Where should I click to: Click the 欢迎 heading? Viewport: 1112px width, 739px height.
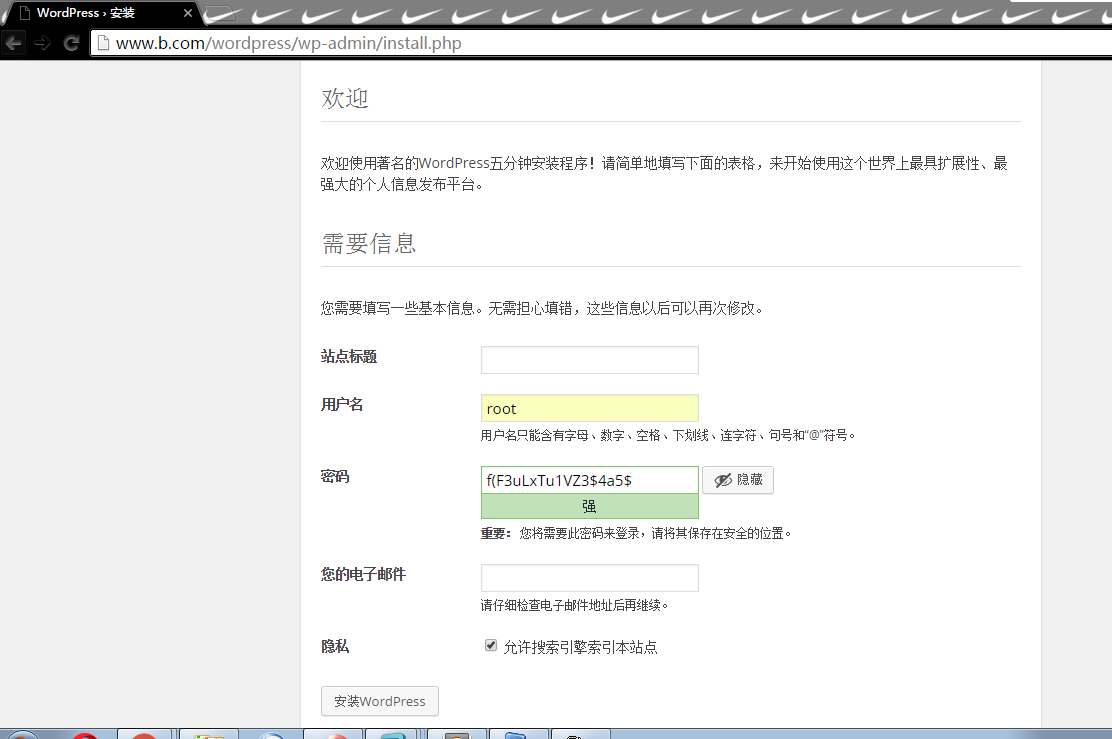click(x=345, y=98)
